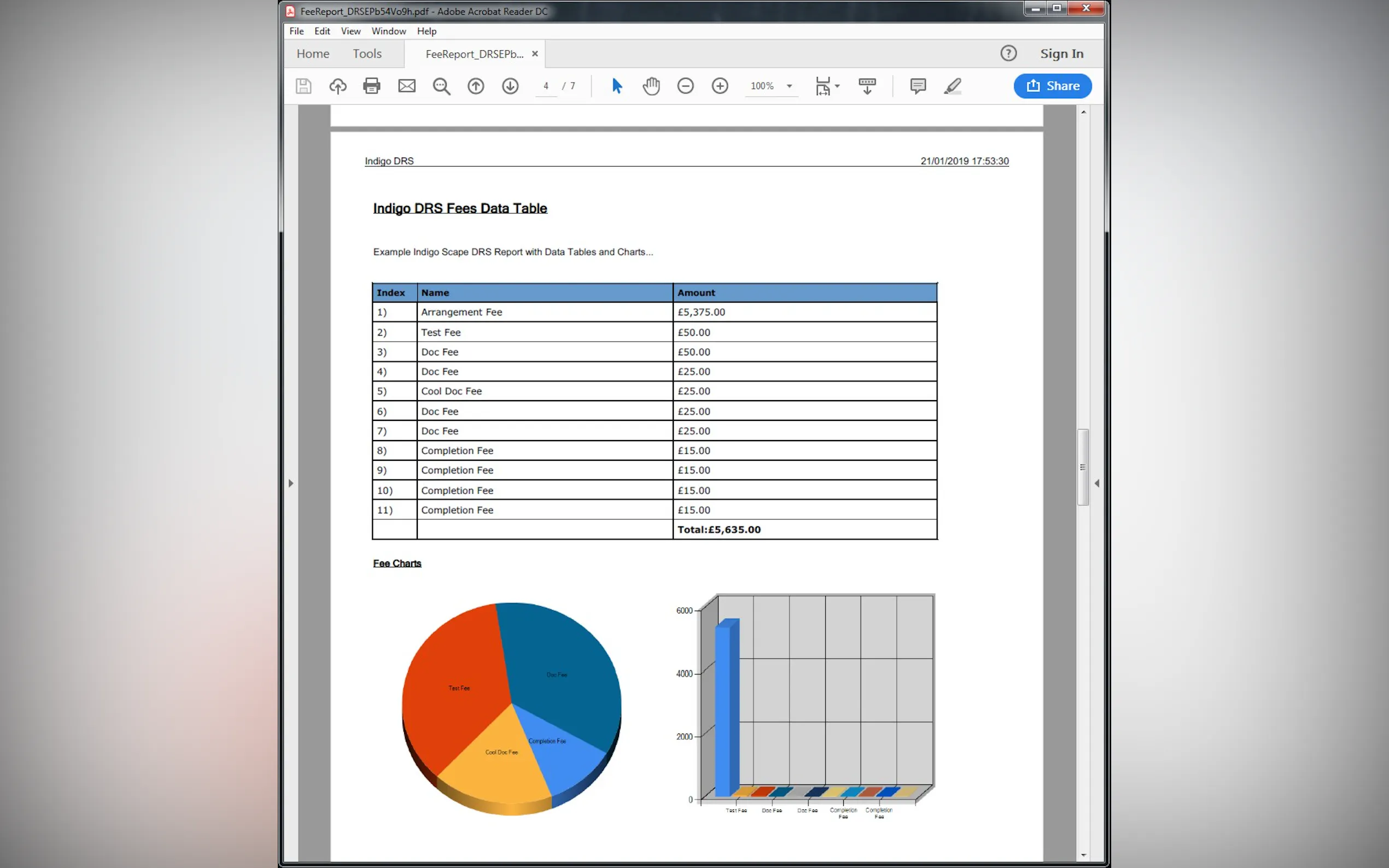Choose the selection arrow tool
This screenshot has height=868, width=1389.
(x=617, y=86)
